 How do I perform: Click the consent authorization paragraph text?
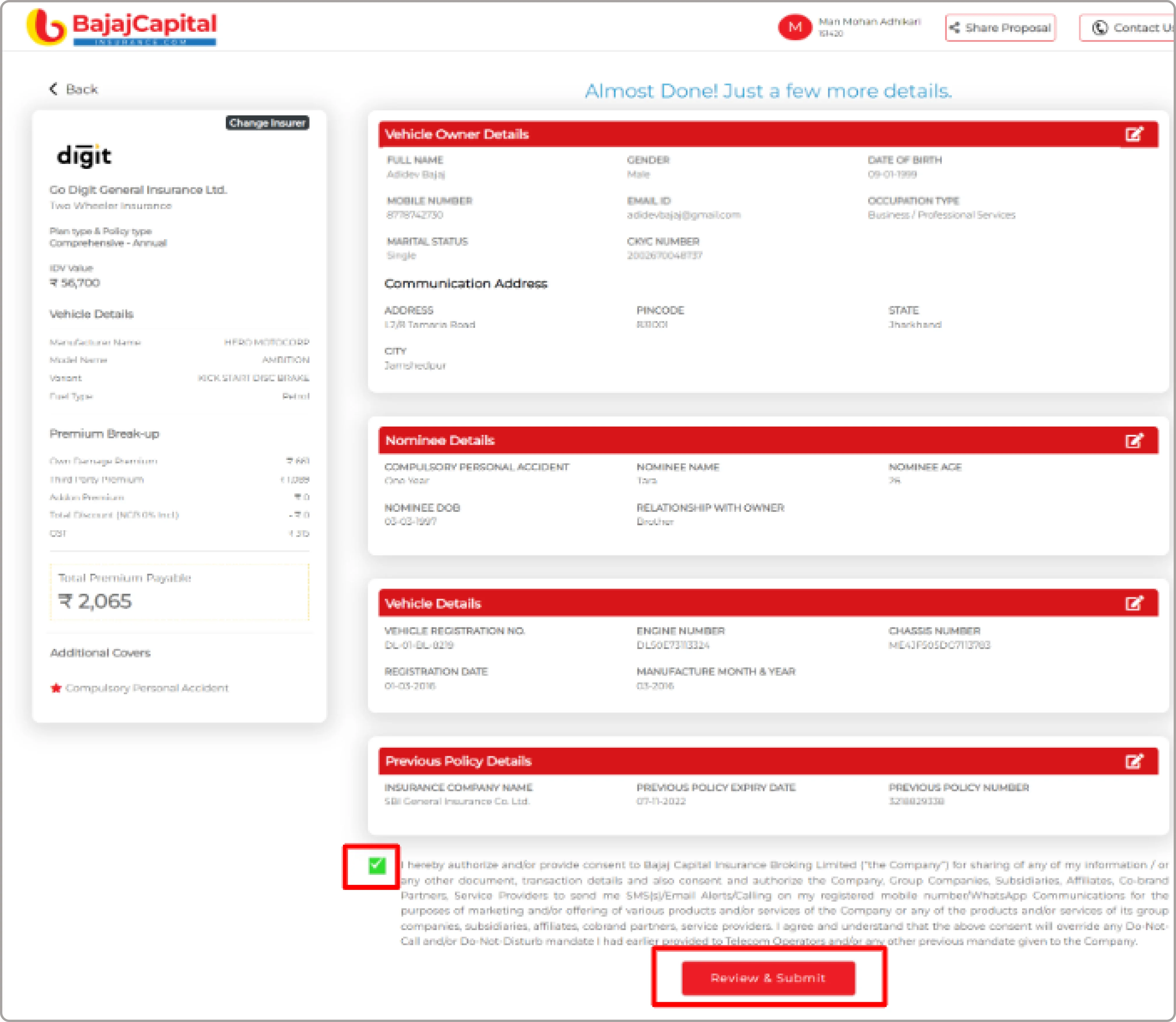coord(784,903)
